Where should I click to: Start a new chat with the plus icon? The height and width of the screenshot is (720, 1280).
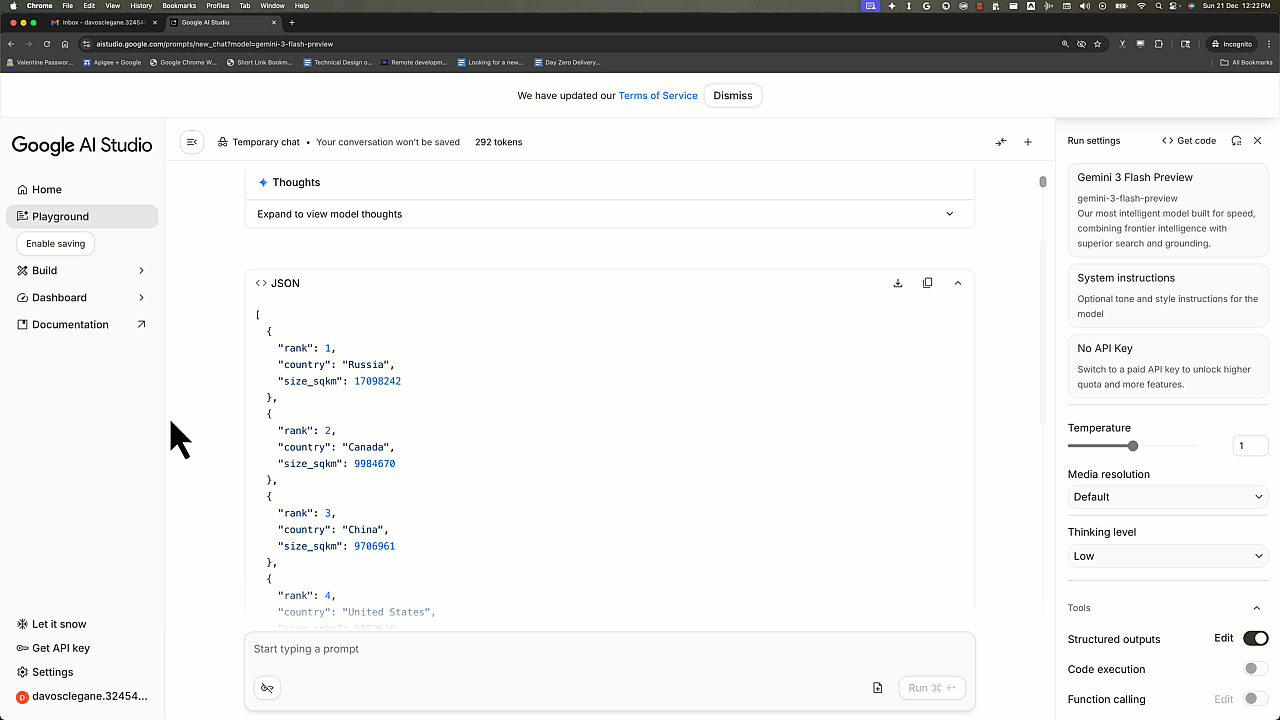tap(1027, 142)
